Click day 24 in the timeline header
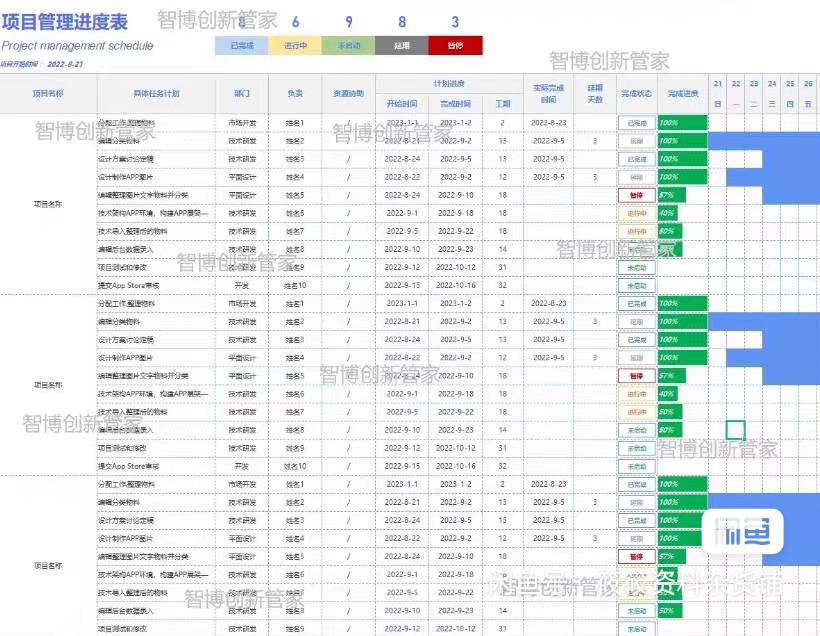Image resolution: width=820 pixels, height=636 pixels. tap(772, 84)
